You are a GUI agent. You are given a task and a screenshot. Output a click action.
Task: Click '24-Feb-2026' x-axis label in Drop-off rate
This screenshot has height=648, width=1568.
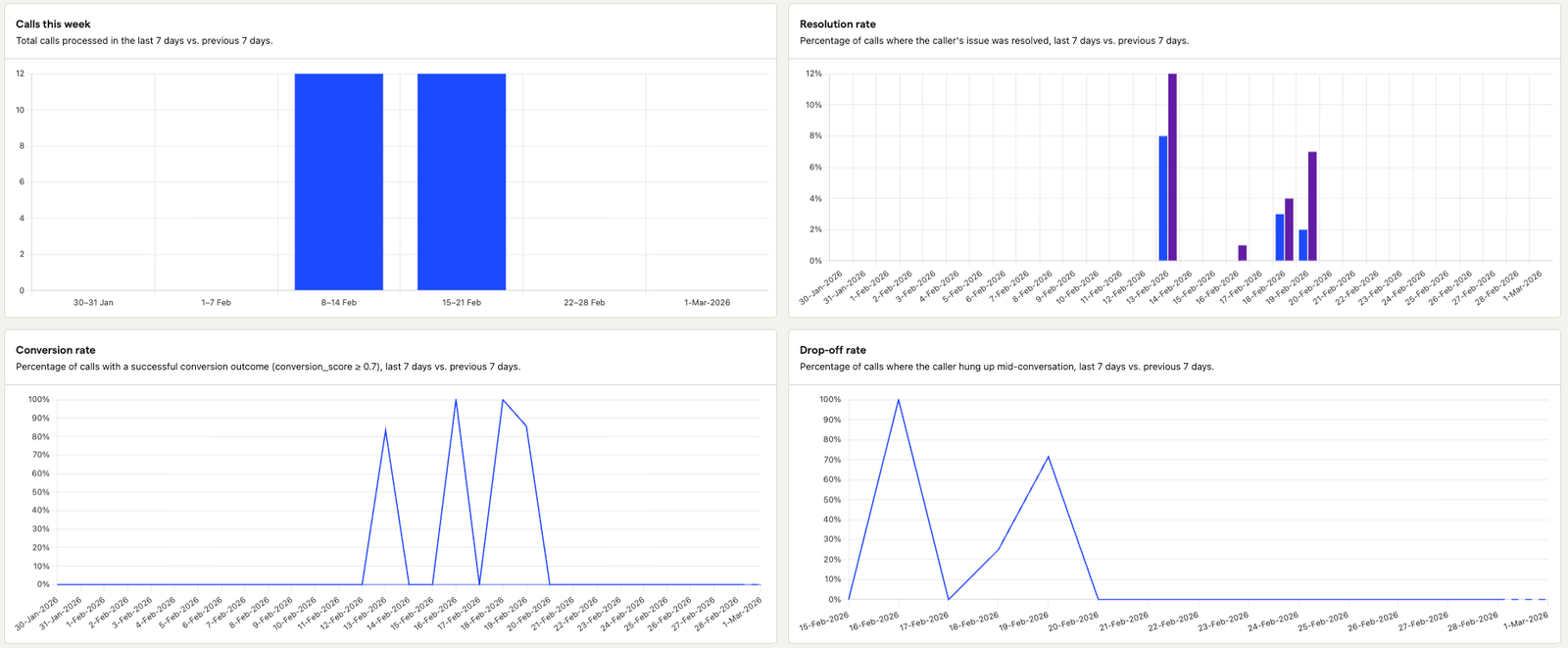(1273, 622)
